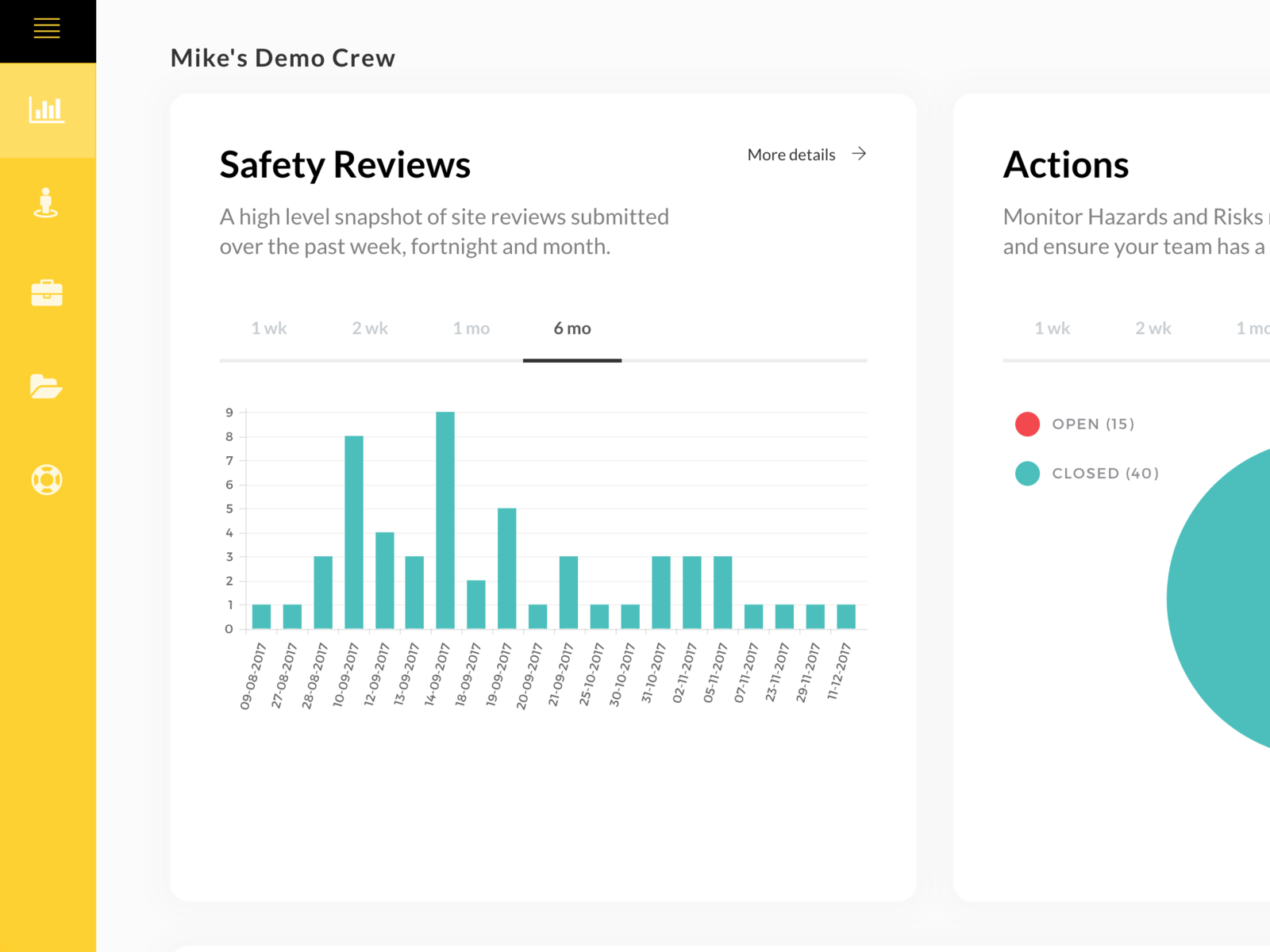Click the arrow next to More details

tap(859, 154)
